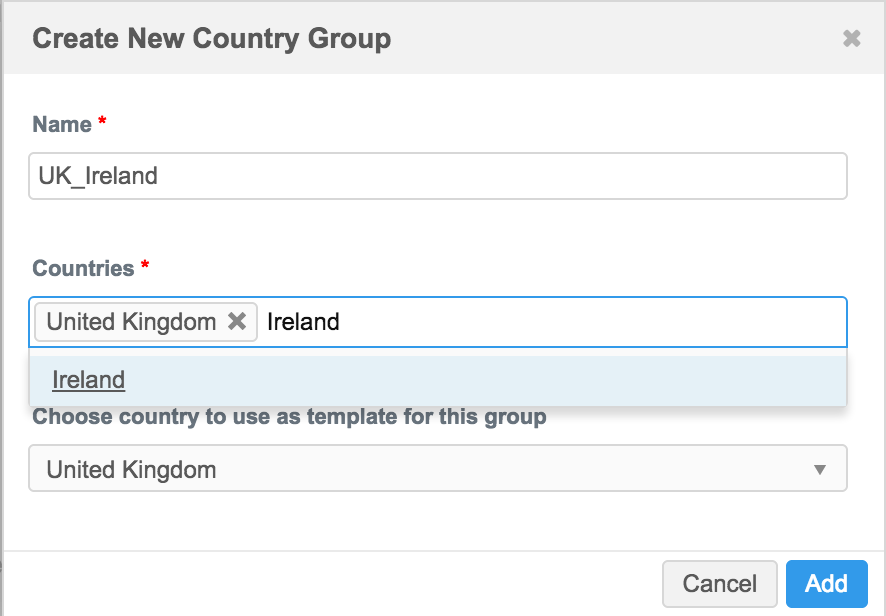The width and height of the screenshot is (886, 616).
Task: Click the United Kingdom text in template select
Action: (131, 469)
